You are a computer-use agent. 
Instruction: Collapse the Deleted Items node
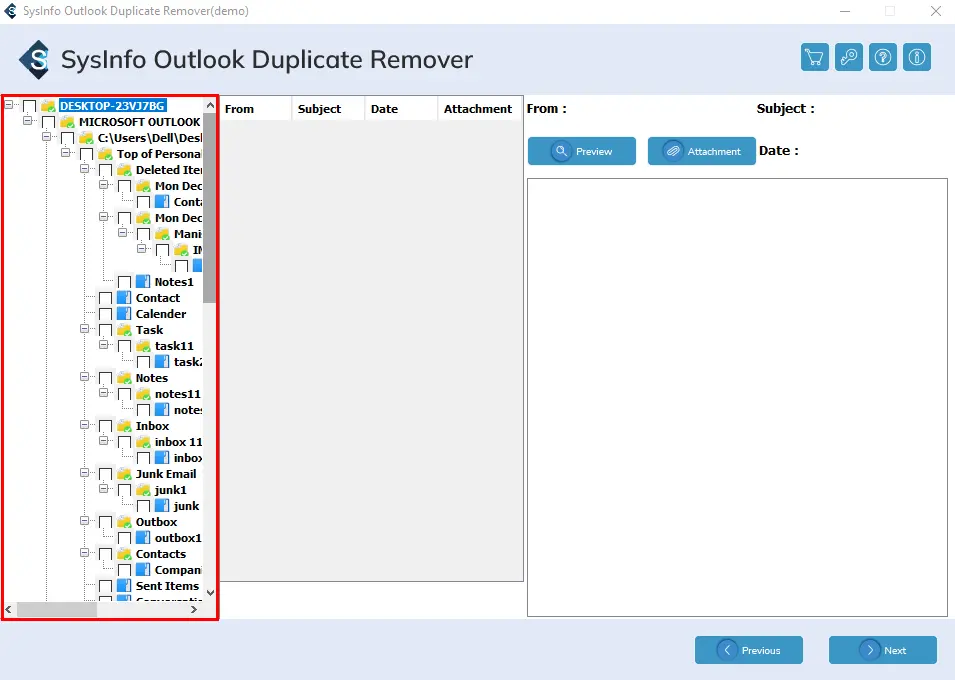[x=85, y=169]
